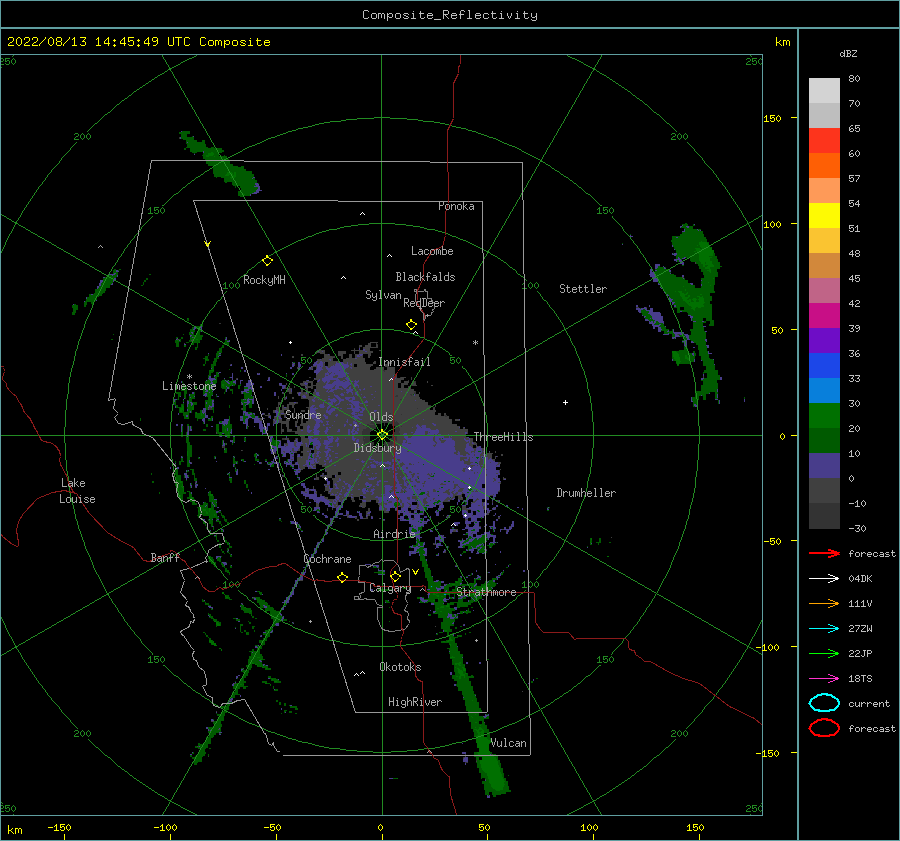Screen dimensions: 900x841
Task: Click the cyan current ellipse legend icon
Action: coord(824,703)
